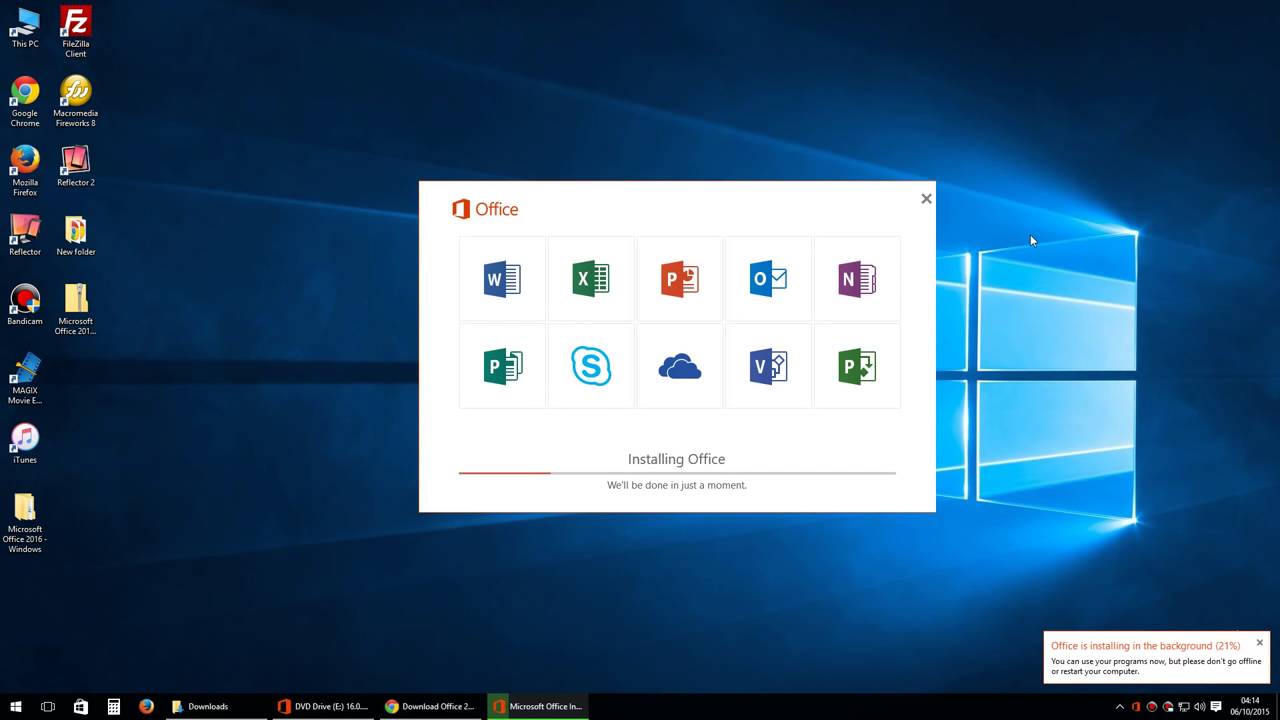Open Task View from taskbar
Viewport: 1280px width, 720px height.
(x=48, y=707)
